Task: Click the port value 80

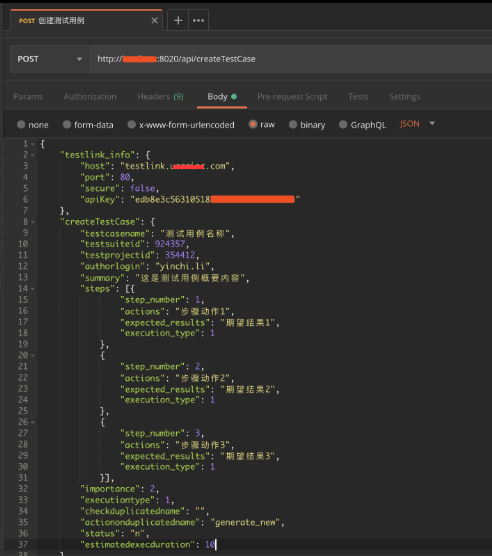Action: (x=125, y=177)
